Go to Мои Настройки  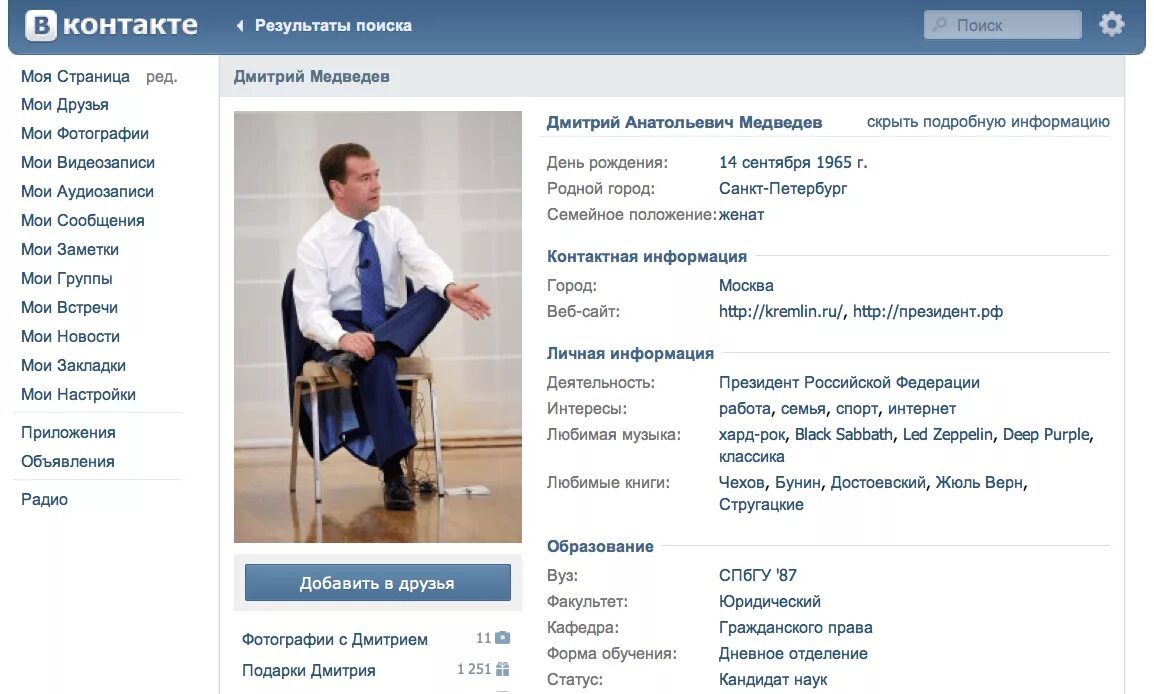click(x=78, y=394)
